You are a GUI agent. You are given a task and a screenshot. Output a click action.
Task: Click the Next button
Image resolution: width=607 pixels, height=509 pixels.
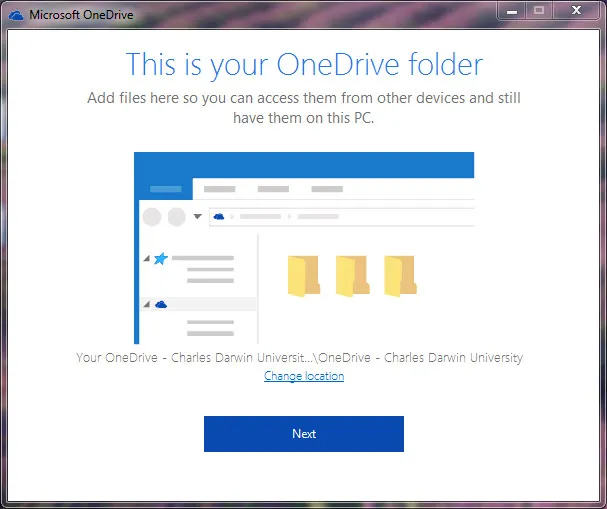(304, 434)
